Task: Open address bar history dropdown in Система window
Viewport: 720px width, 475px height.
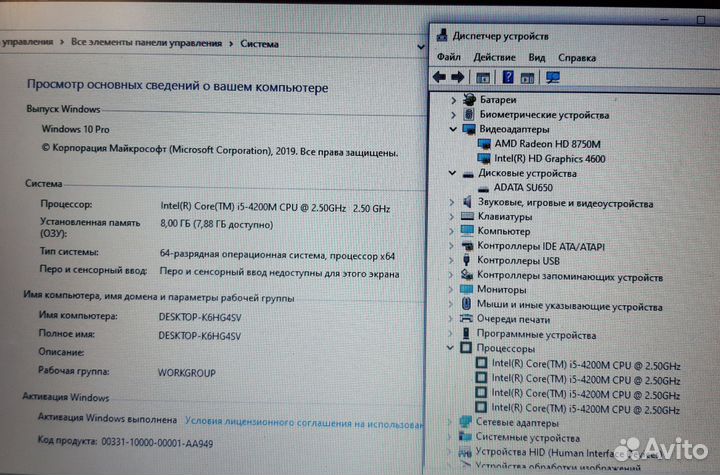Action: click(x=421, y=46)
